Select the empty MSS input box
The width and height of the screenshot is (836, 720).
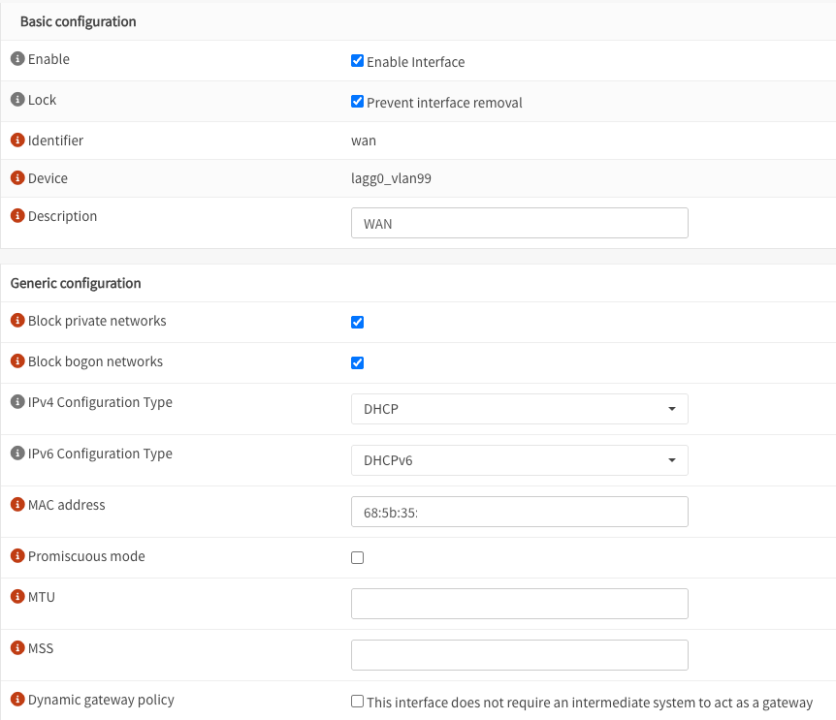coord(519,655)
